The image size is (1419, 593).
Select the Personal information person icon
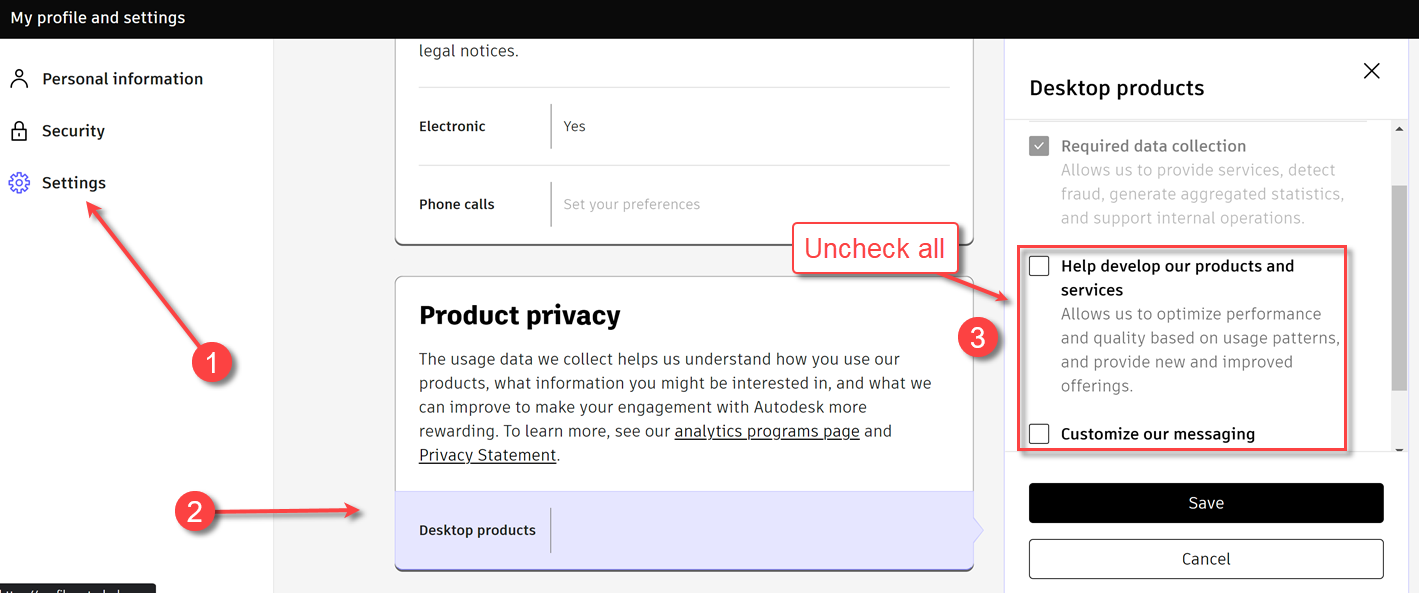tap(18, 77)
